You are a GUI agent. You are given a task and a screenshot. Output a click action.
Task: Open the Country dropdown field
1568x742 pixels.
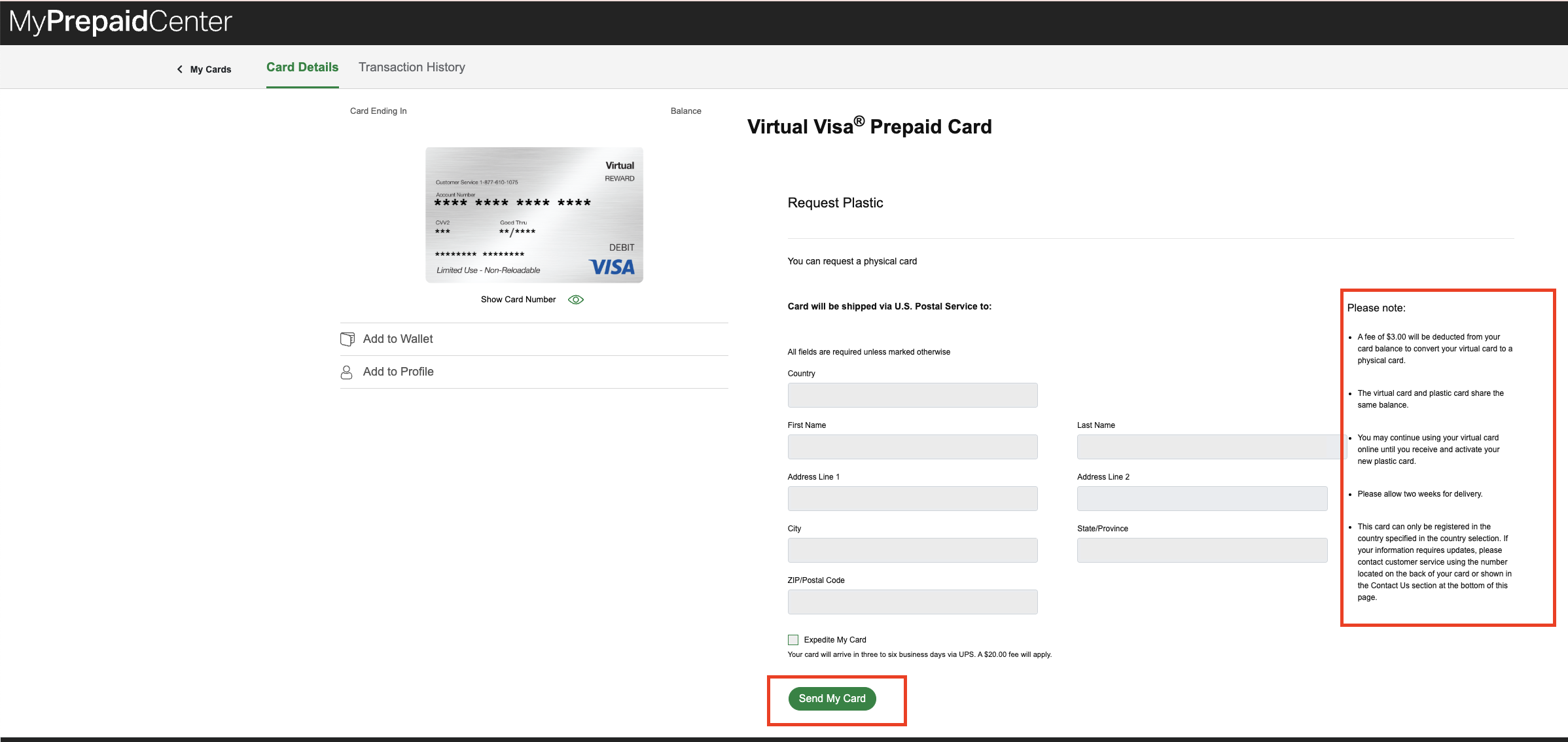point(912,395)
